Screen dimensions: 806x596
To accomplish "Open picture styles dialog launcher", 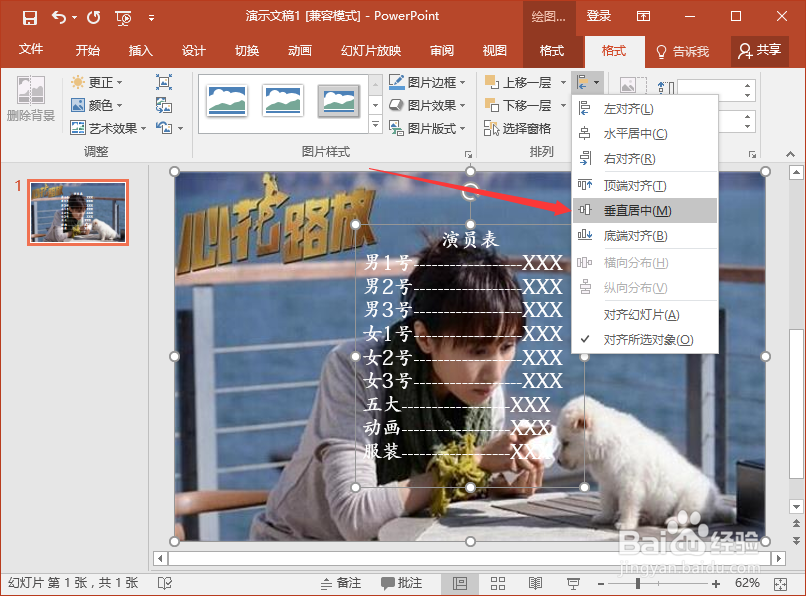I will click(x=468, y=154).
